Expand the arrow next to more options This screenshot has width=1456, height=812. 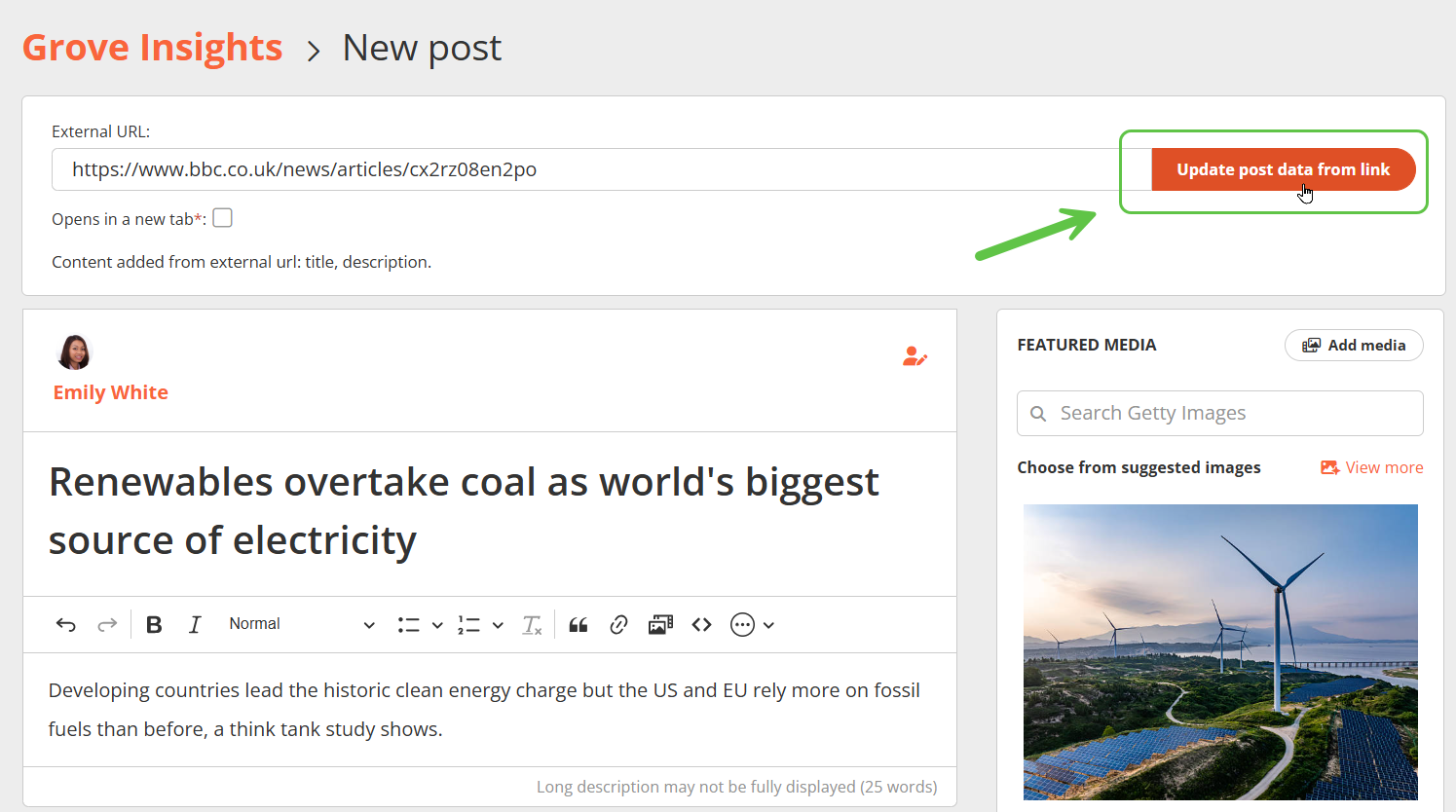768,625
